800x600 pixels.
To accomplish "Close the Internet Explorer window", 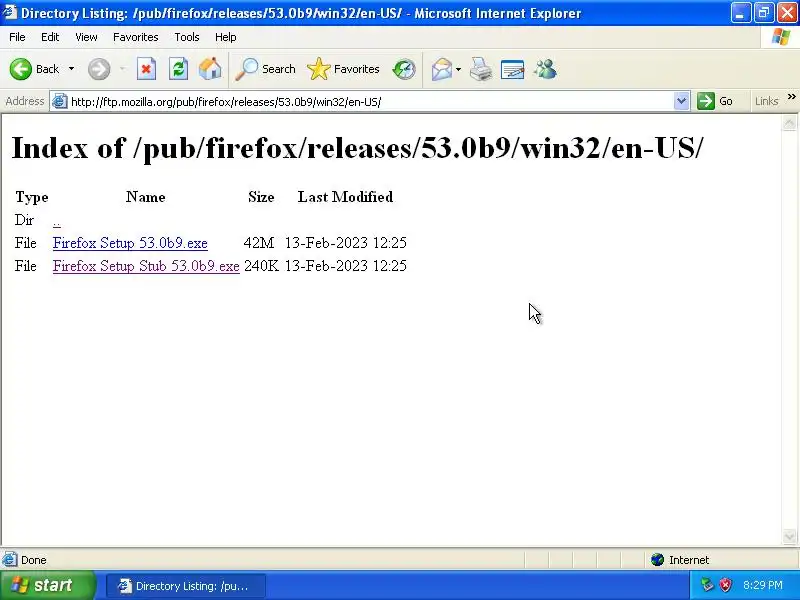I will click(787, 13).
